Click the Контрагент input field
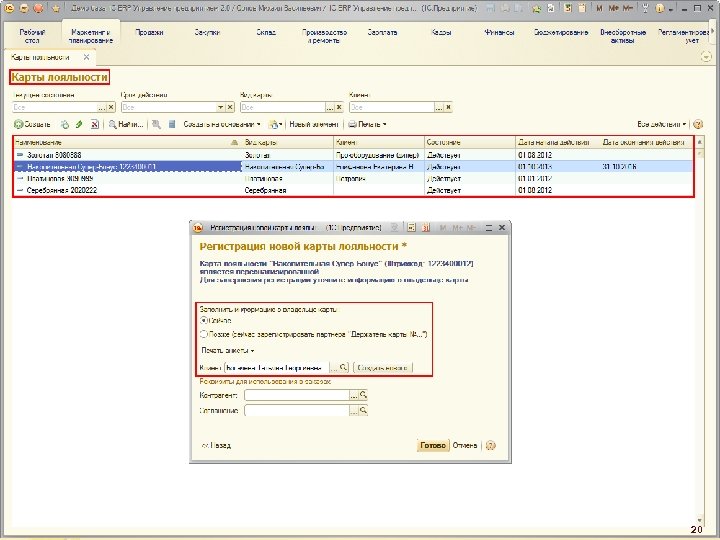Screen dimensions: 720x540 (297, 395)
